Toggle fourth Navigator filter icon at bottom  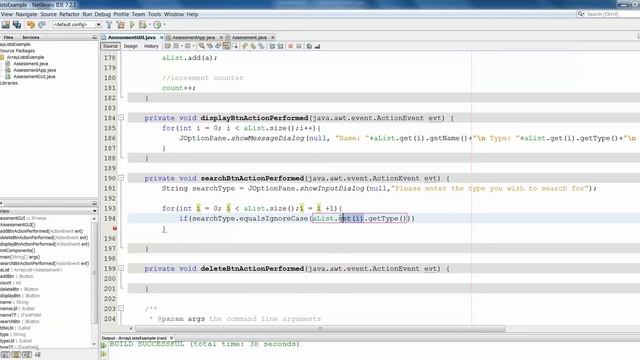click(x=37, y=355)
